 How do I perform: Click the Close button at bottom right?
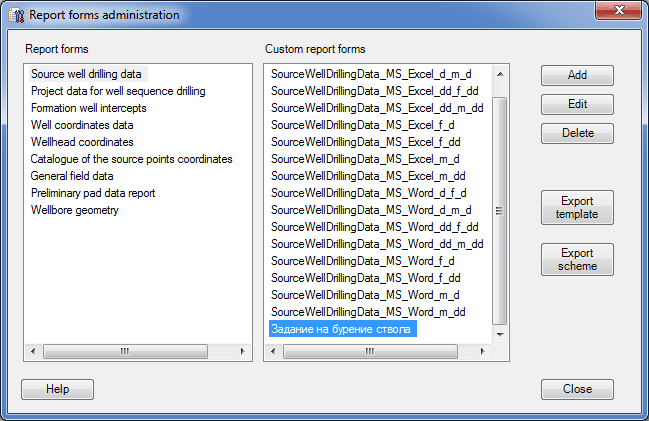(577, 389)
